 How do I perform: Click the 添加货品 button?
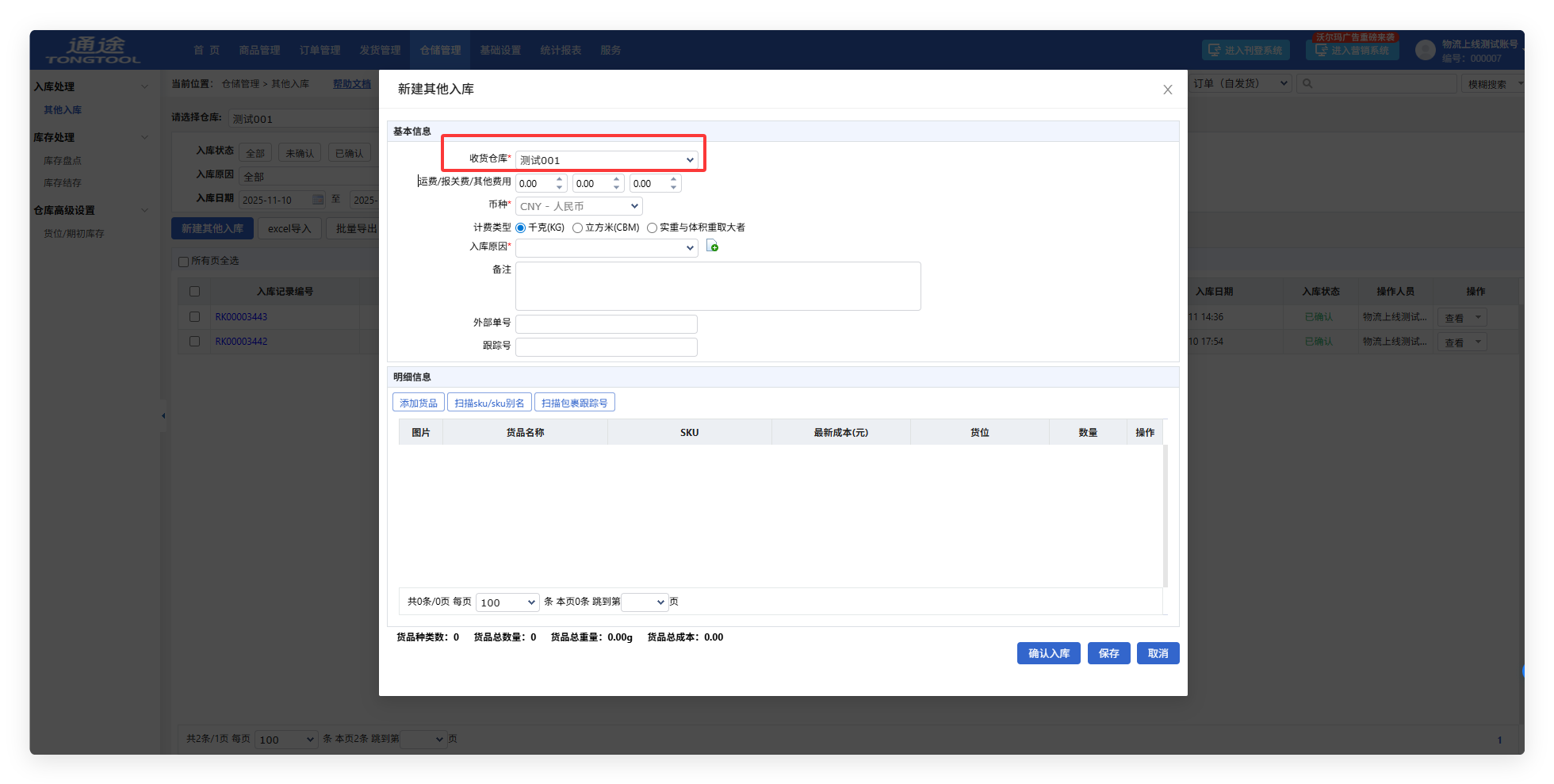[x=418, y=403]
